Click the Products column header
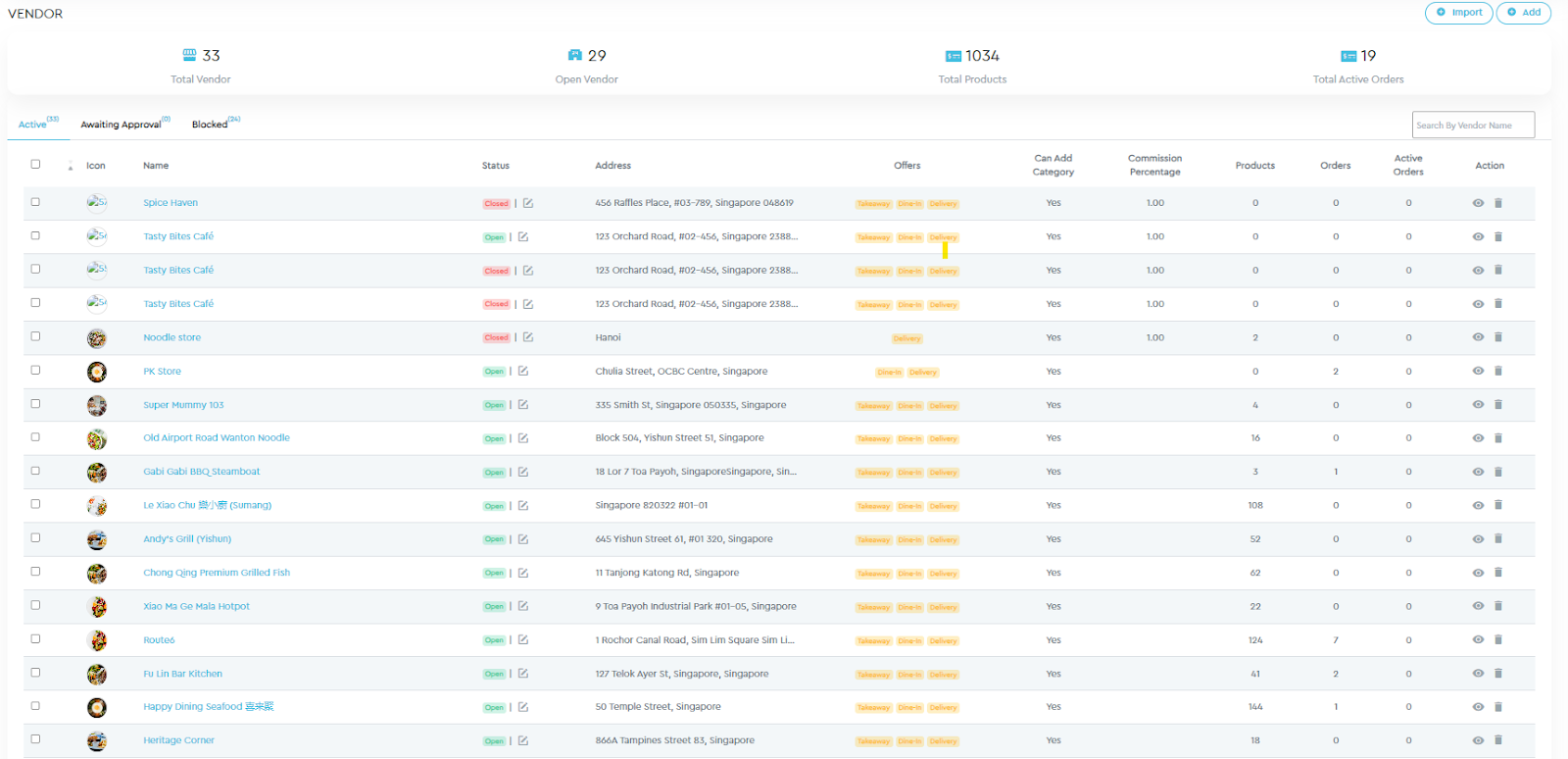The height and width of the screenshot is (759, 1568). pos(1255,166)
